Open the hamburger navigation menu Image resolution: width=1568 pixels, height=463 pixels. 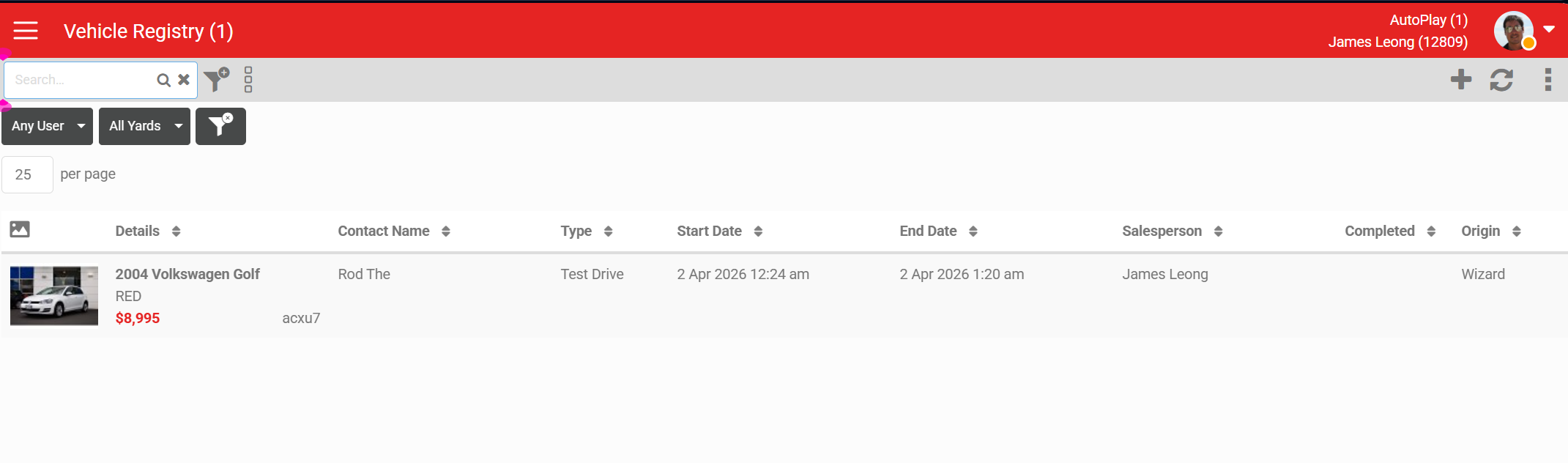[26, 31]
